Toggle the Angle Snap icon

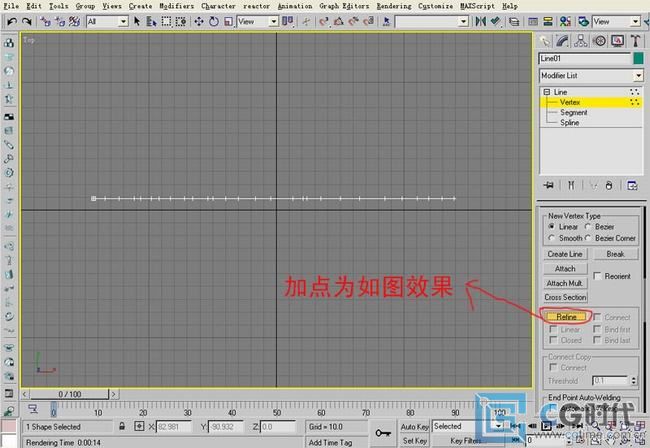pos(339,21)
